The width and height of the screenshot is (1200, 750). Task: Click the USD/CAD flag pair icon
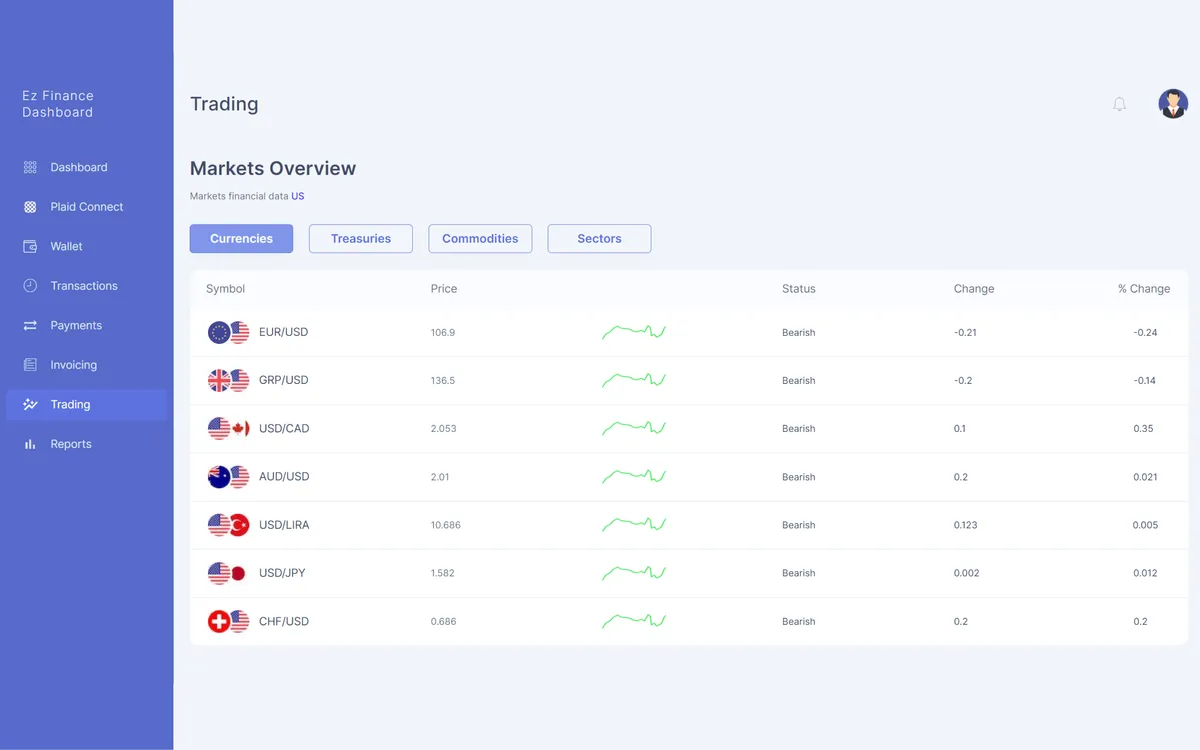(x=229, y=429)
